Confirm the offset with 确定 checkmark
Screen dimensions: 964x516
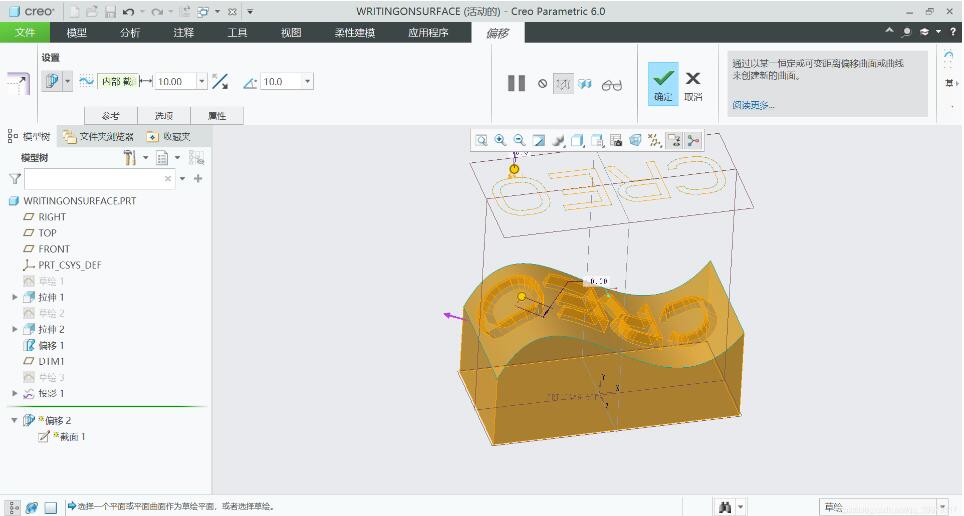coord(663,84)
